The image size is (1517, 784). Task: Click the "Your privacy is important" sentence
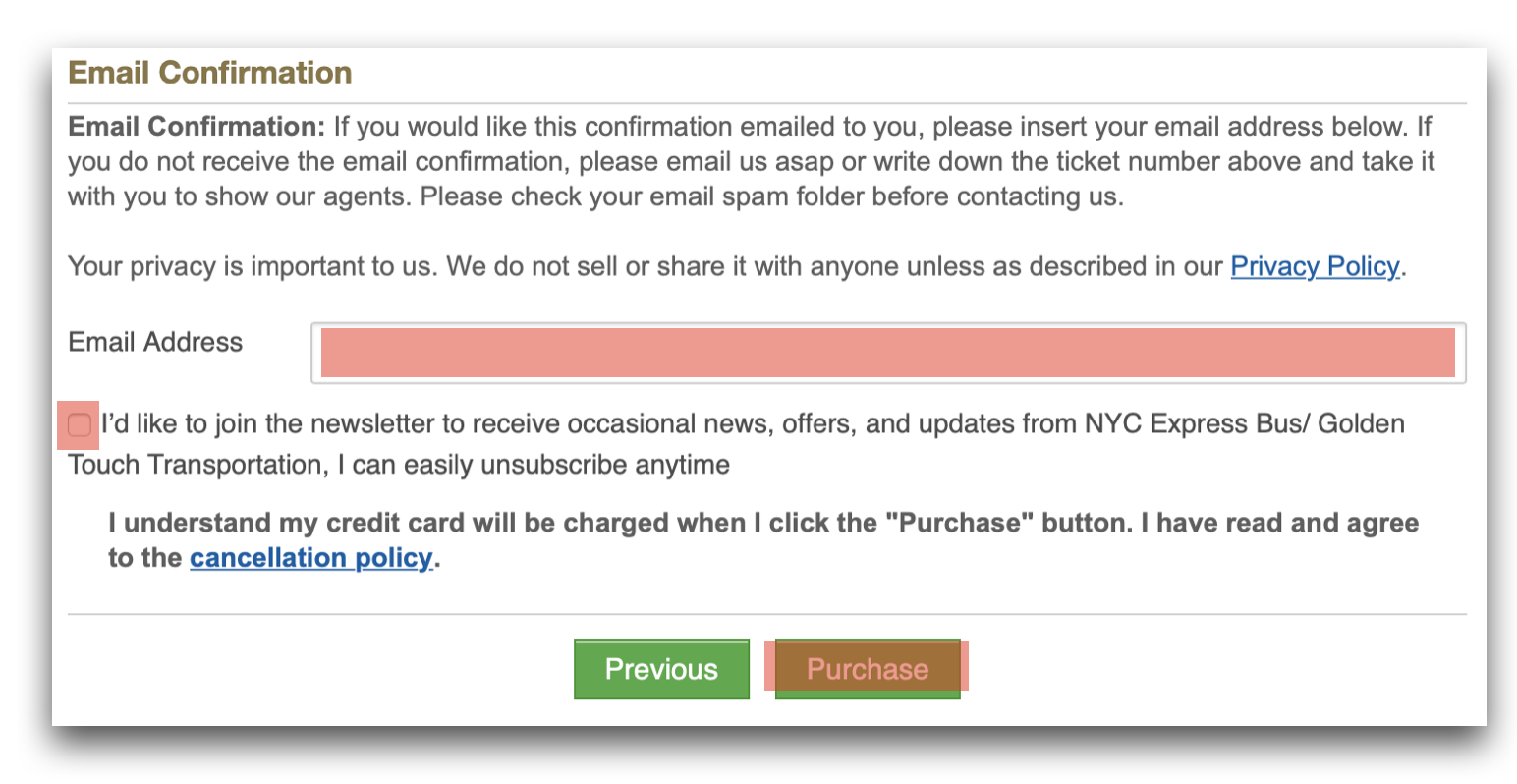tap(737, 267)
